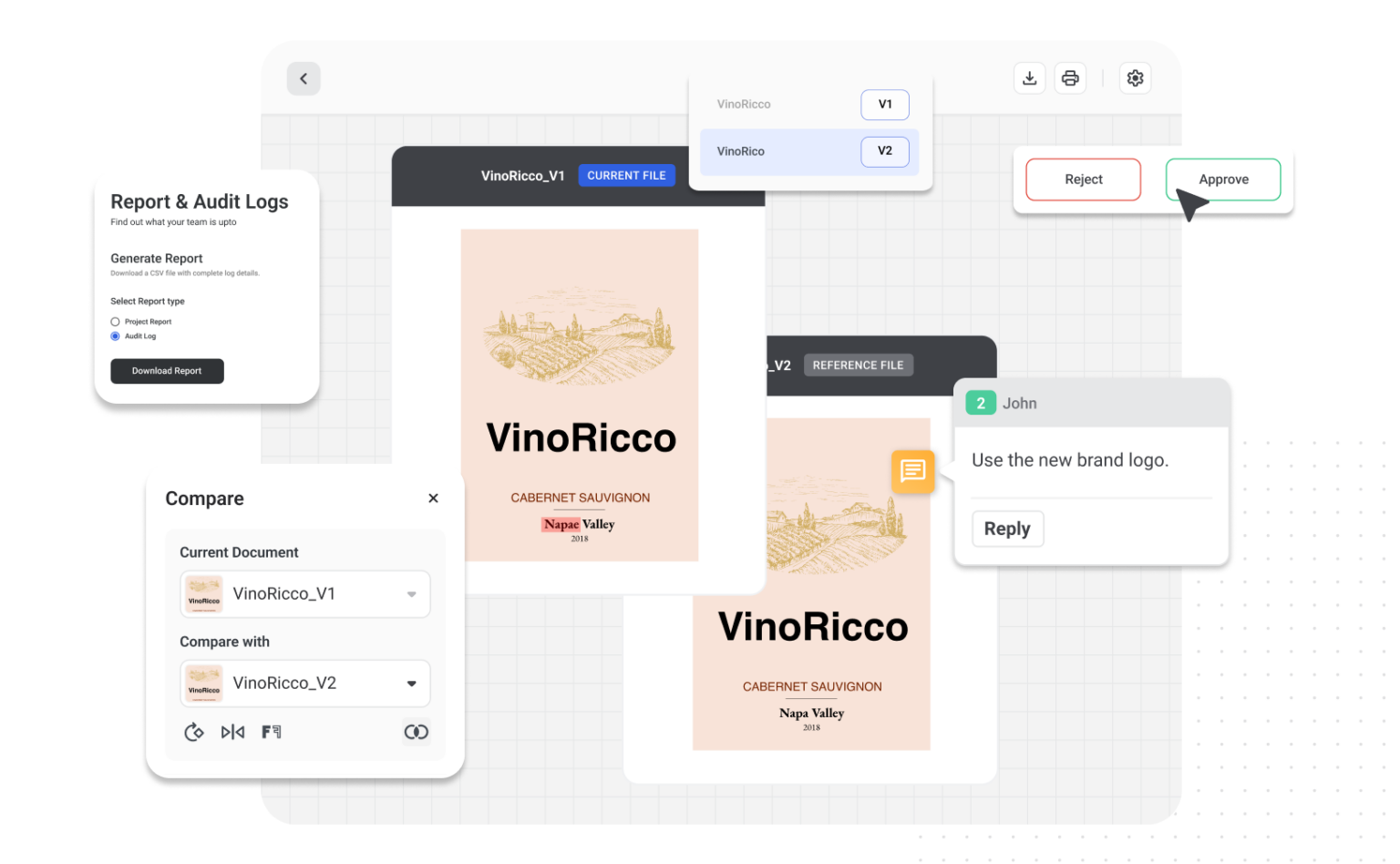Click the Approve button

click(1222, 180)
